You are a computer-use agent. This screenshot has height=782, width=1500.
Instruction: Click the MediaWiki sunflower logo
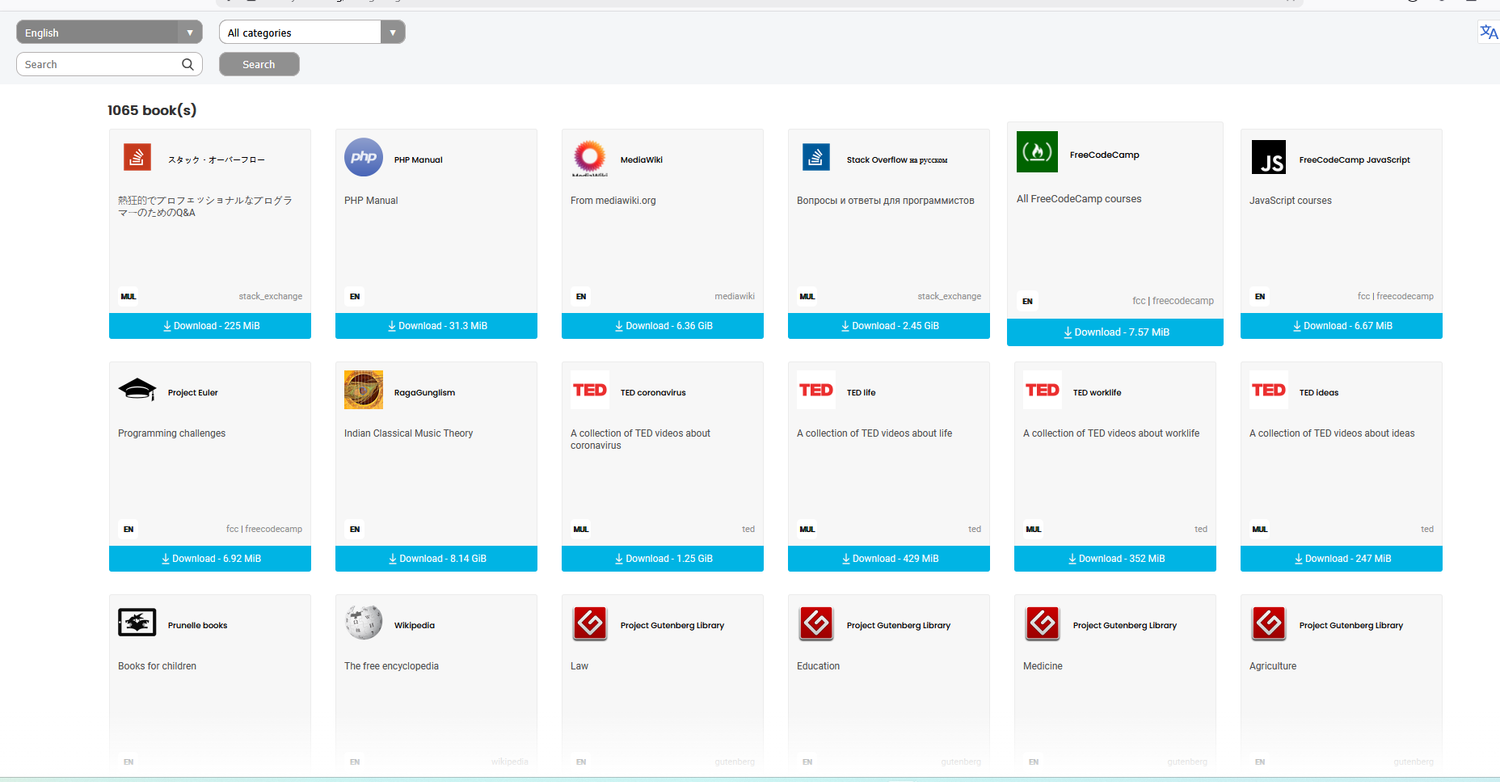590,157
